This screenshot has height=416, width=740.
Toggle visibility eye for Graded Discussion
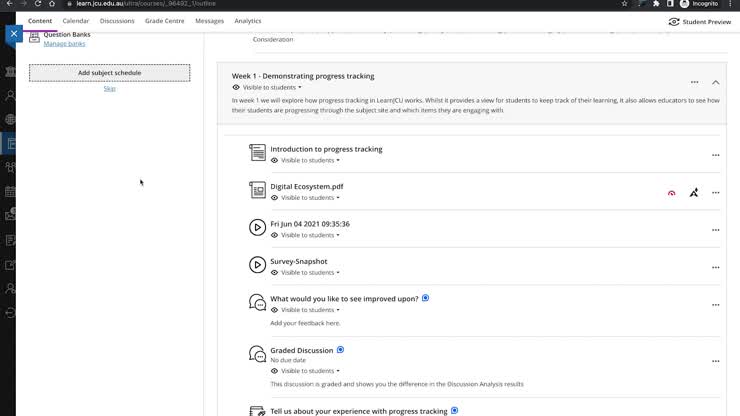pyautogui.click(x=274, y=371)
